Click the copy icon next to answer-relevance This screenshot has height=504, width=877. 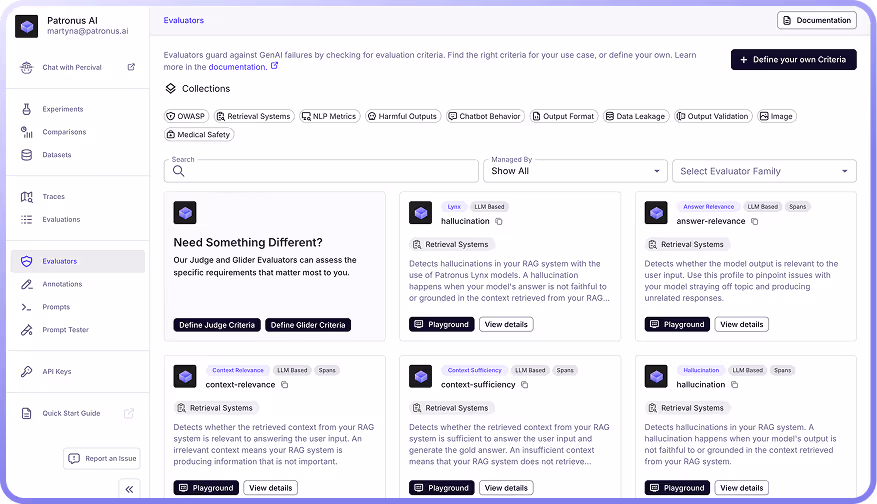click(755, 221)
